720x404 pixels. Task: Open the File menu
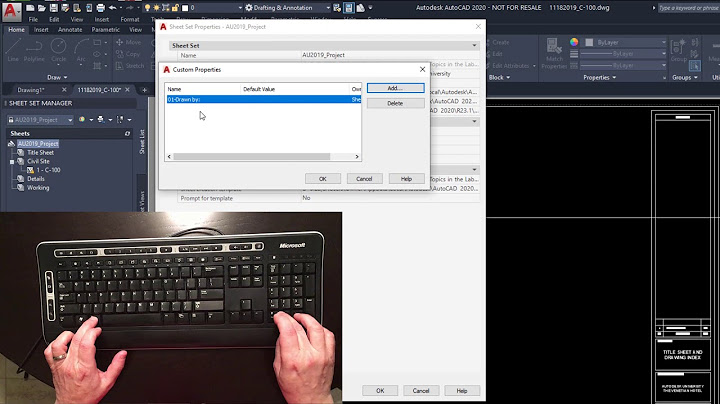click(x=34, y=19)
